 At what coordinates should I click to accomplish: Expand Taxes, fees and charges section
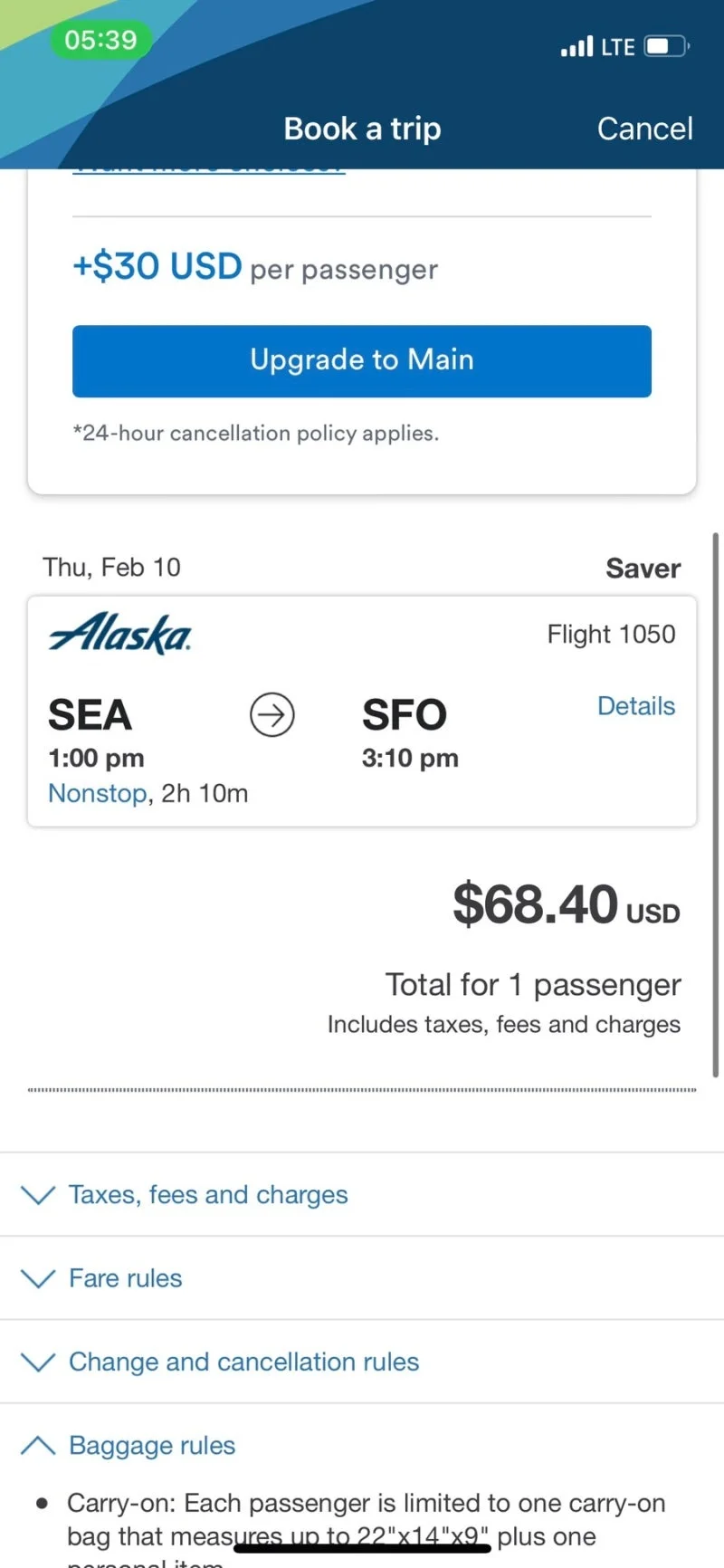tap(362, 1195)
